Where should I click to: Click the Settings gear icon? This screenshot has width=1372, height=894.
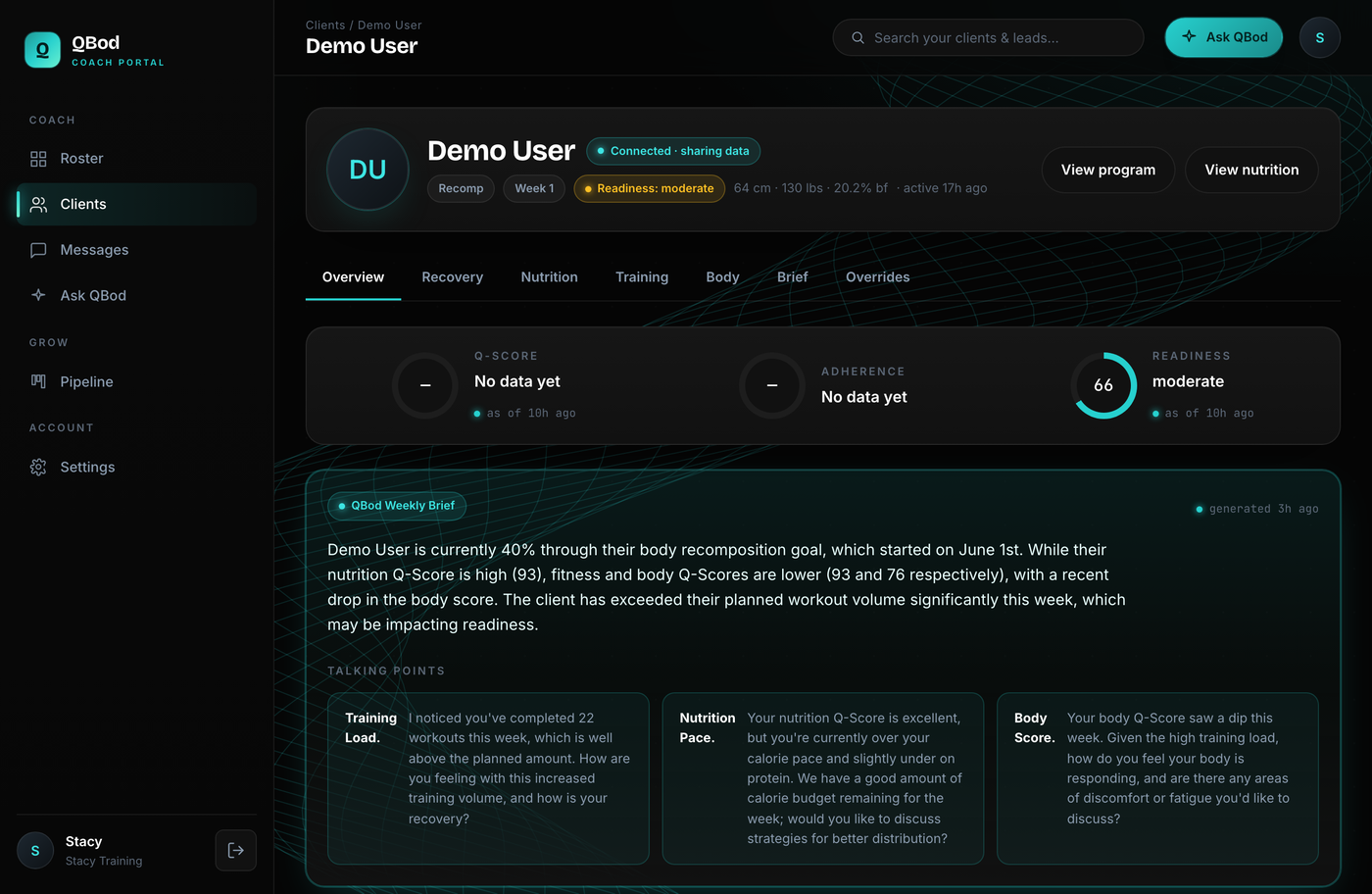pyautogui.click(x=38, y=468)
